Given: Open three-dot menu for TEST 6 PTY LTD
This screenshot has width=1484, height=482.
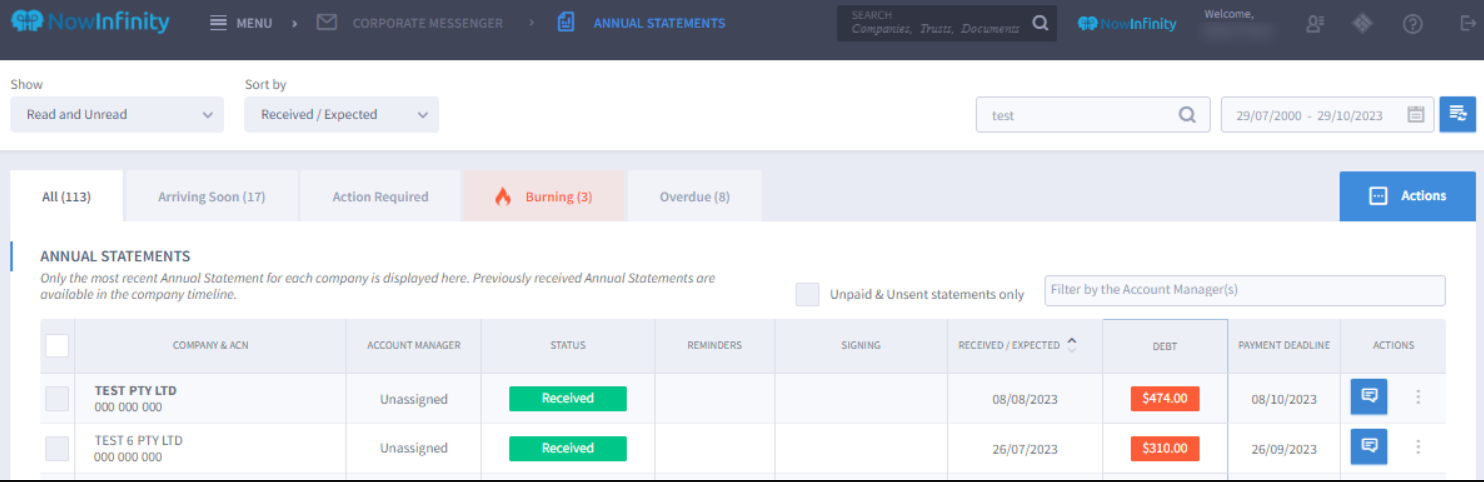Looking at the screenshot, I should 1418,447.
